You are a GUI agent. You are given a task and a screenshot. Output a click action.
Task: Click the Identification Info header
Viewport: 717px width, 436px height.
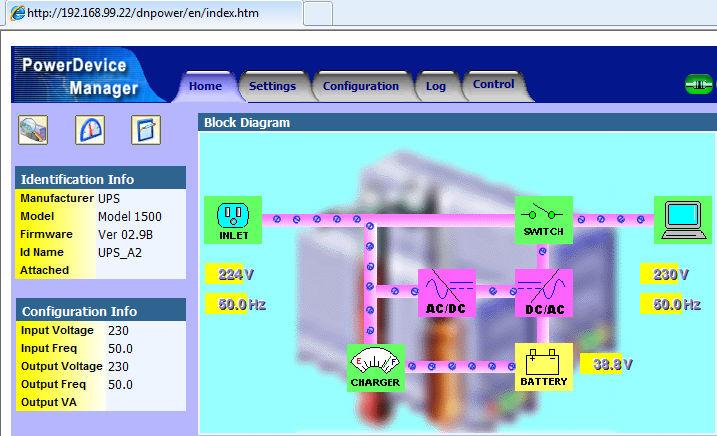click(101, 178)
